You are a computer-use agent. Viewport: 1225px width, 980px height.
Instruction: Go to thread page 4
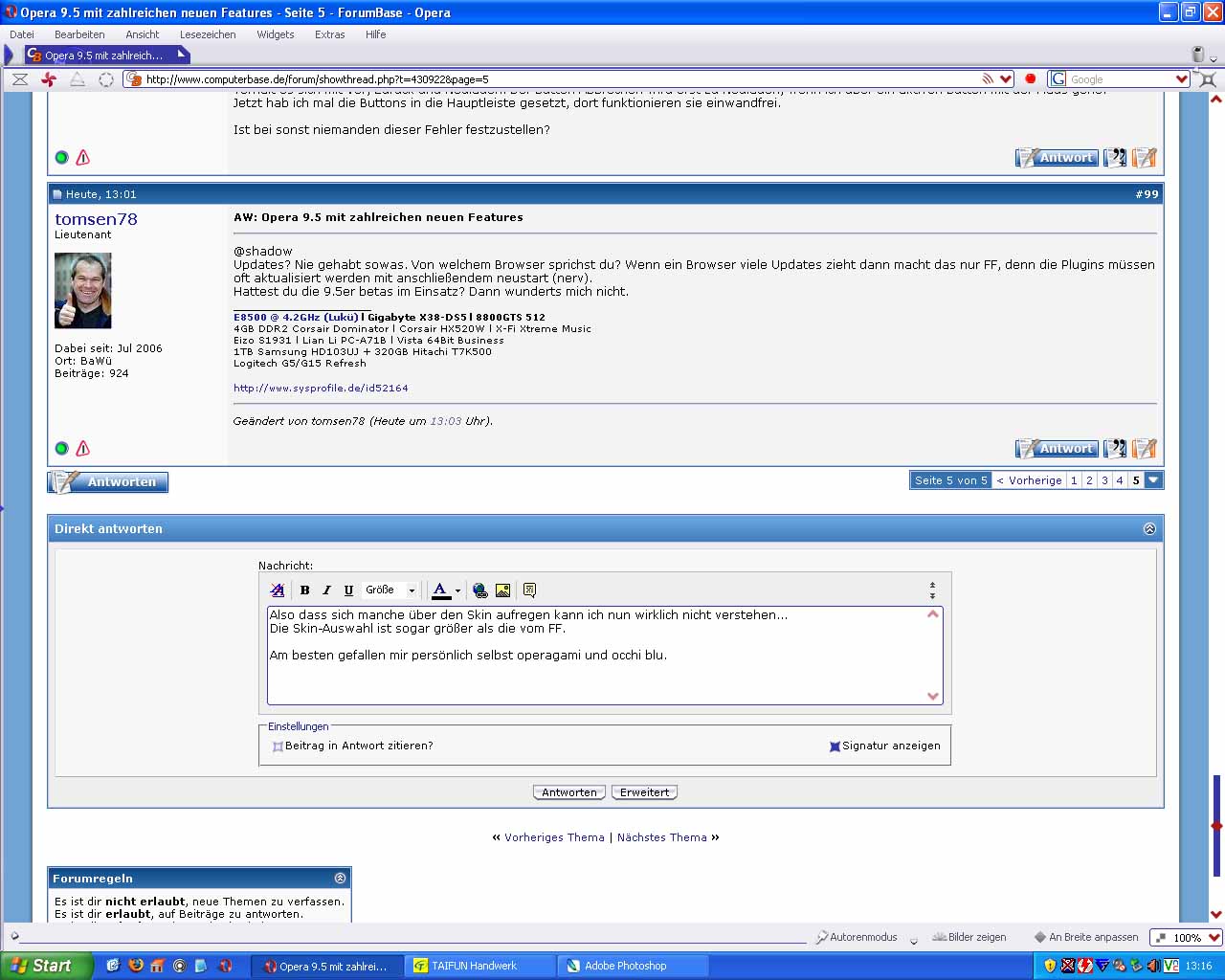[x=1120, y=480]
